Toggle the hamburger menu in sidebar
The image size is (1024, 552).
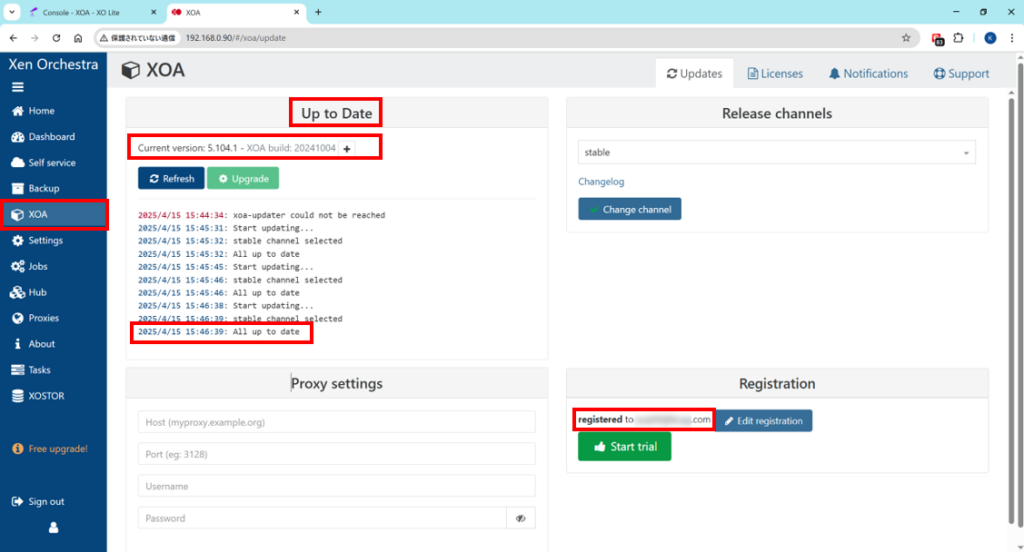coord(18,87)
